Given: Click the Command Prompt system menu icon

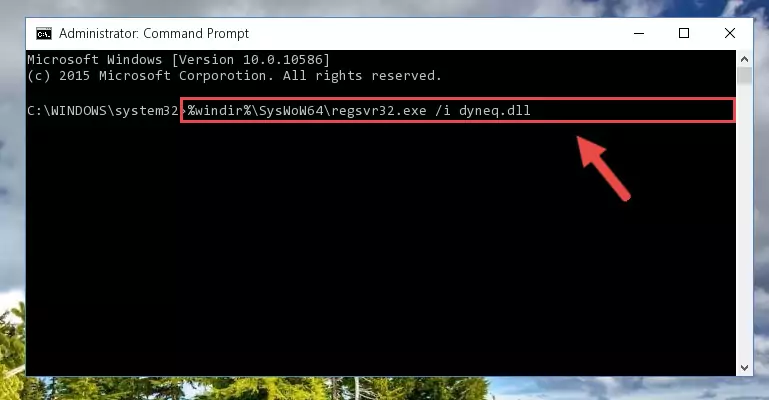Looking at the screenshot, I should pyautogui.click(x=44, y=33).
